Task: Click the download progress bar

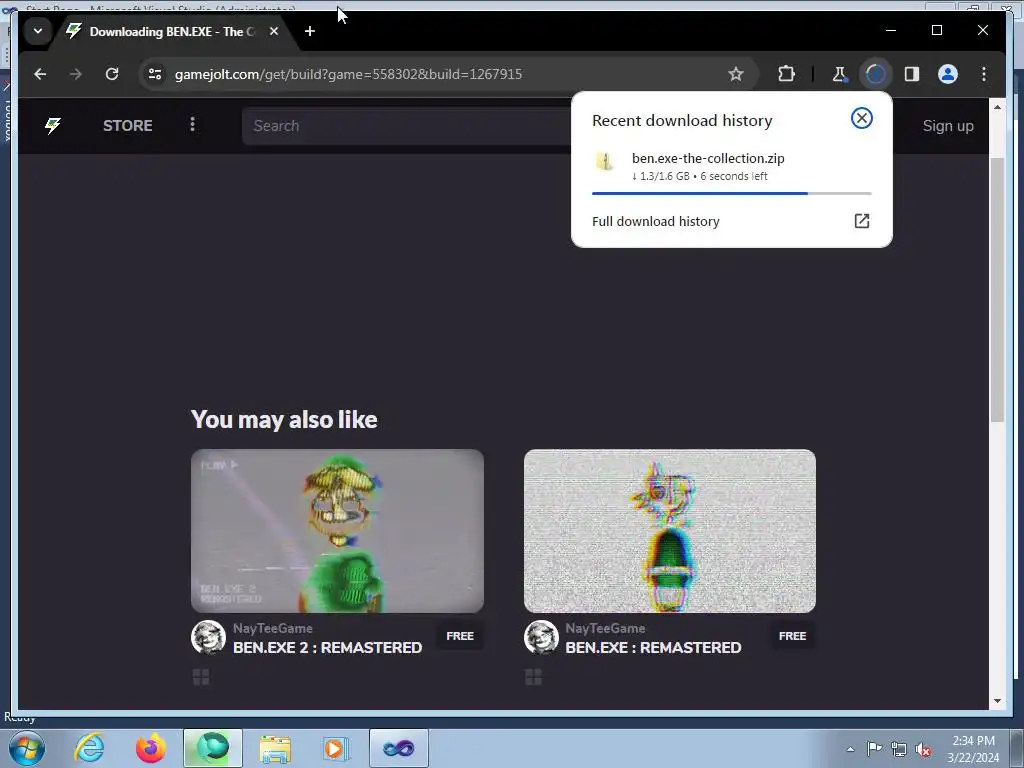Action: pos(731,193)
